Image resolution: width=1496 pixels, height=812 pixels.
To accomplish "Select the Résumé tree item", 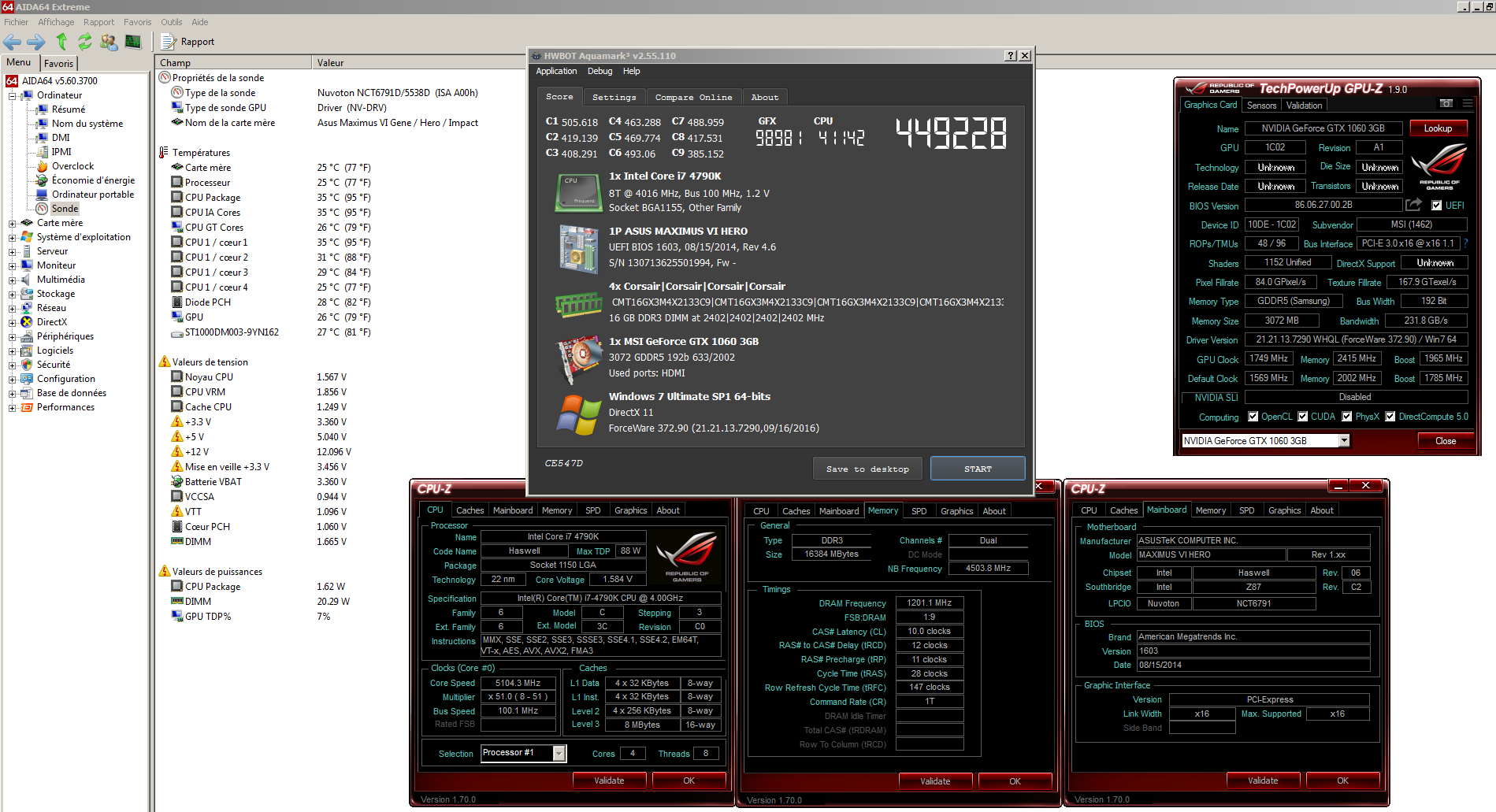I will [x=69, y=109].
